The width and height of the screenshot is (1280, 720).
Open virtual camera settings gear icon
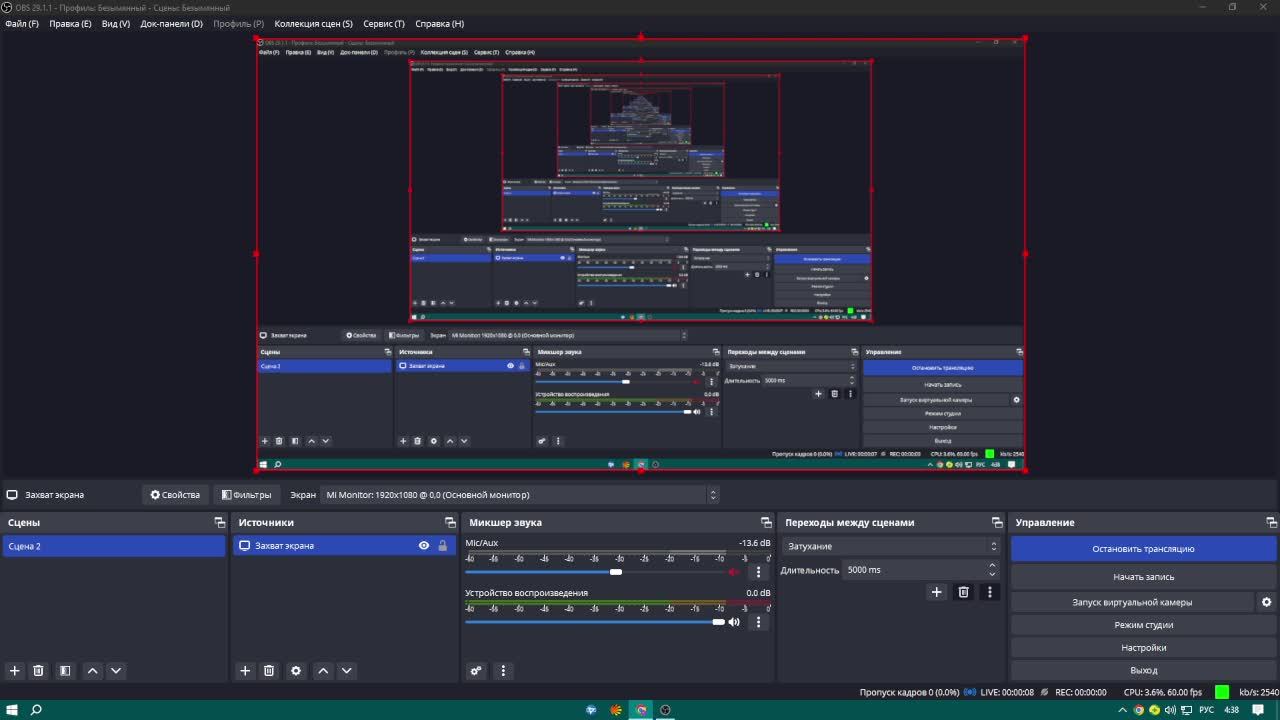point(1266,602)
